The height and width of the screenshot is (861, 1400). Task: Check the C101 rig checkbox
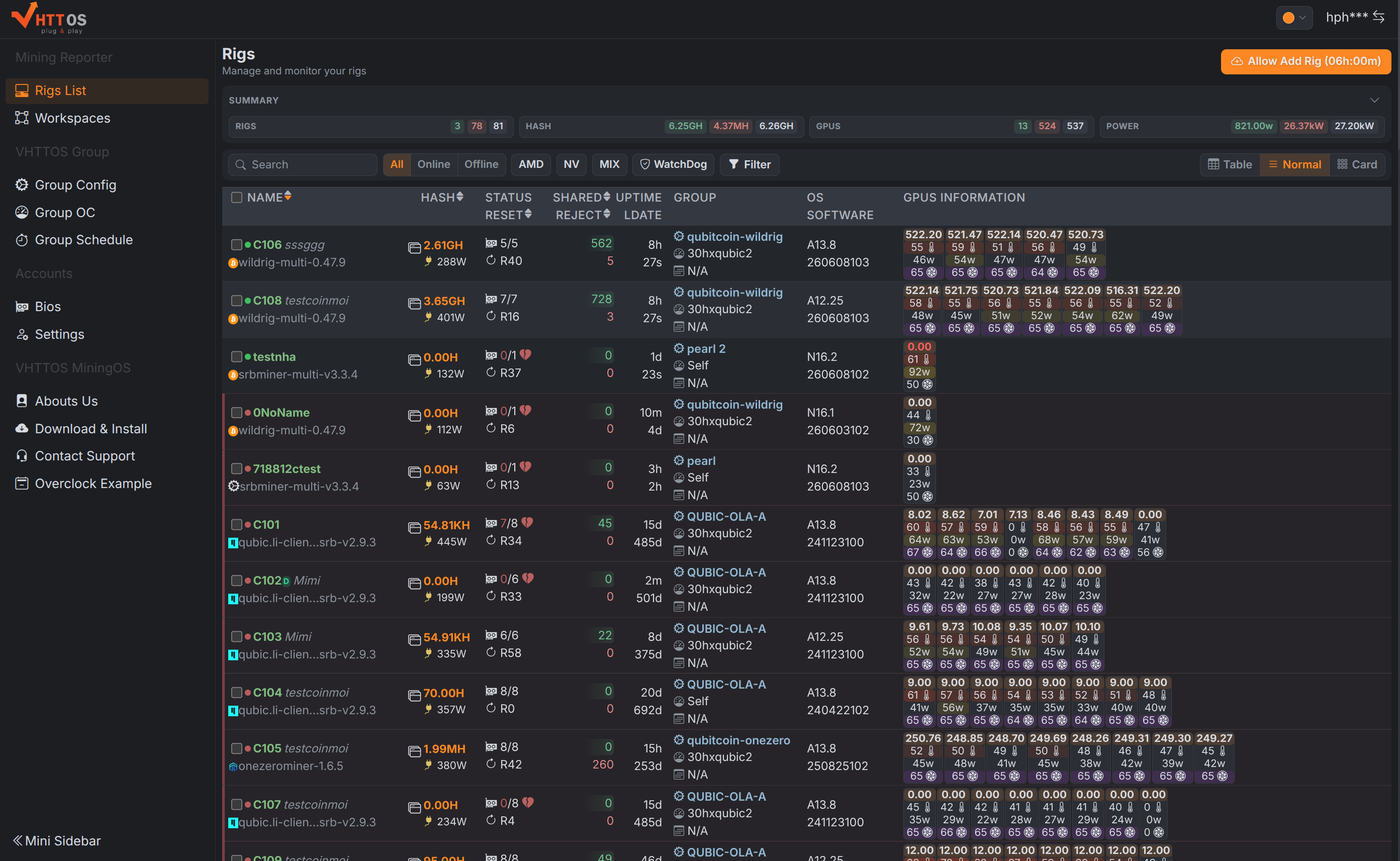click(236, 524)
